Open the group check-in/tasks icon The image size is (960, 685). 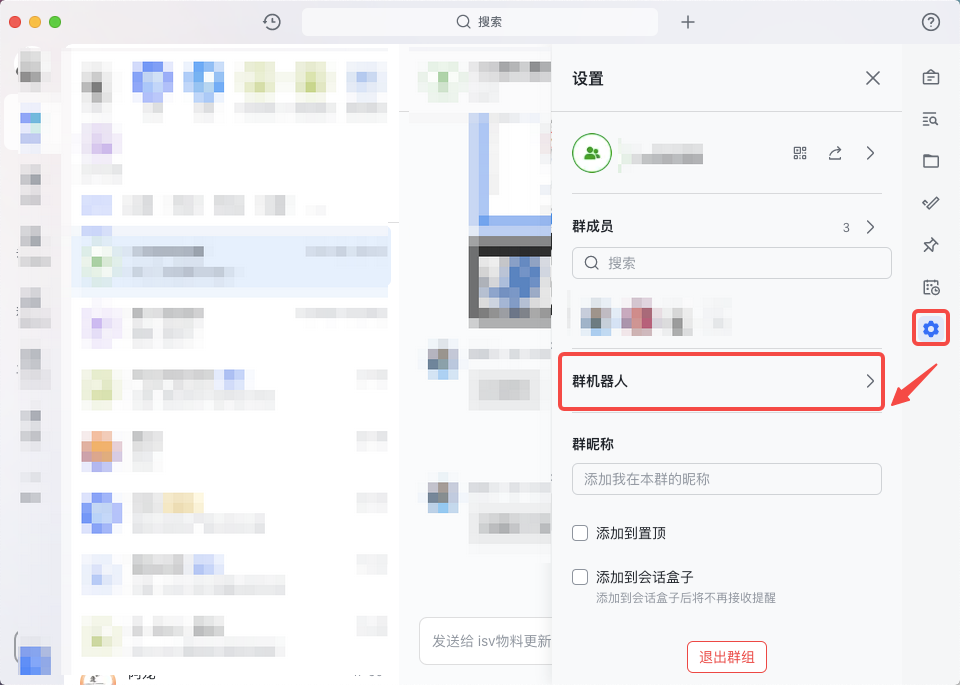[x=930, y=203]
